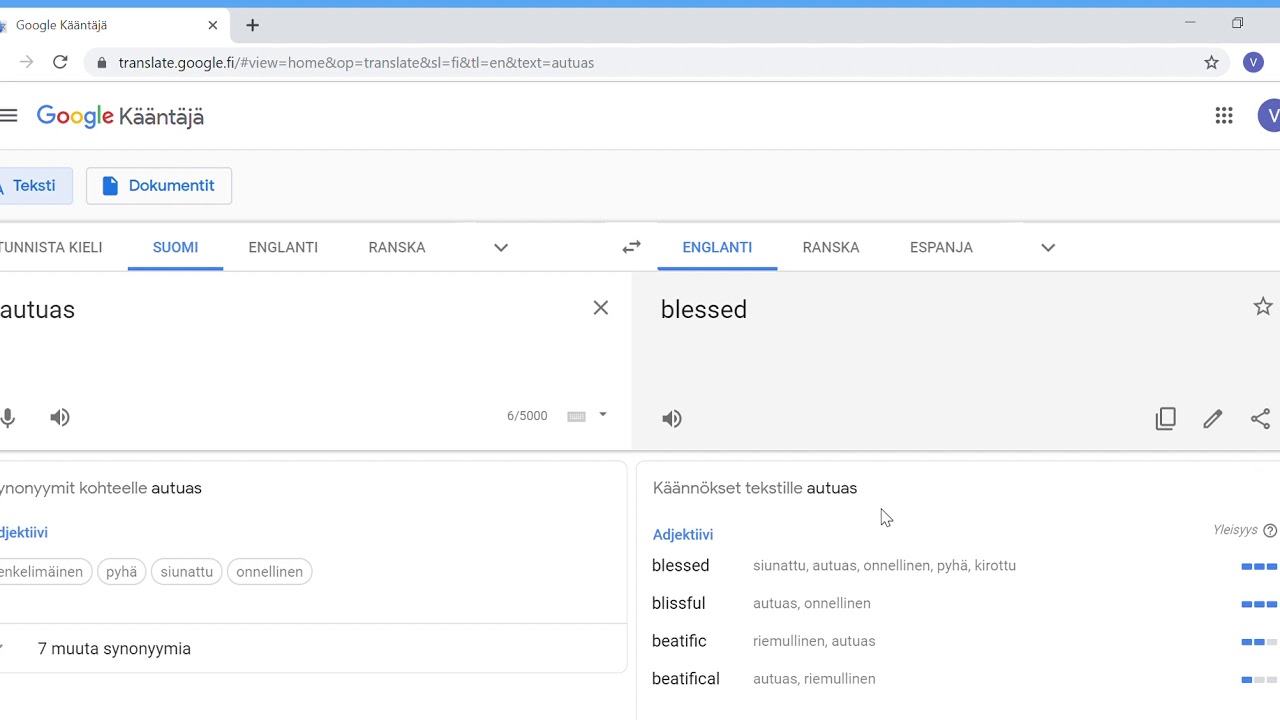Open Chrome profile avatar
The width and height of the screenshot is (1280, 720).
[x=1253, y=62]
